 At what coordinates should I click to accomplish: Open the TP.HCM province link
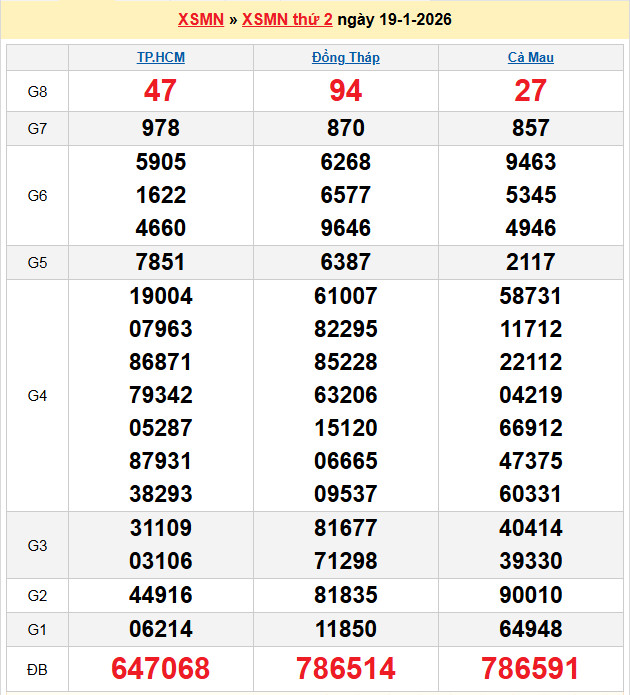click(160, 58)
